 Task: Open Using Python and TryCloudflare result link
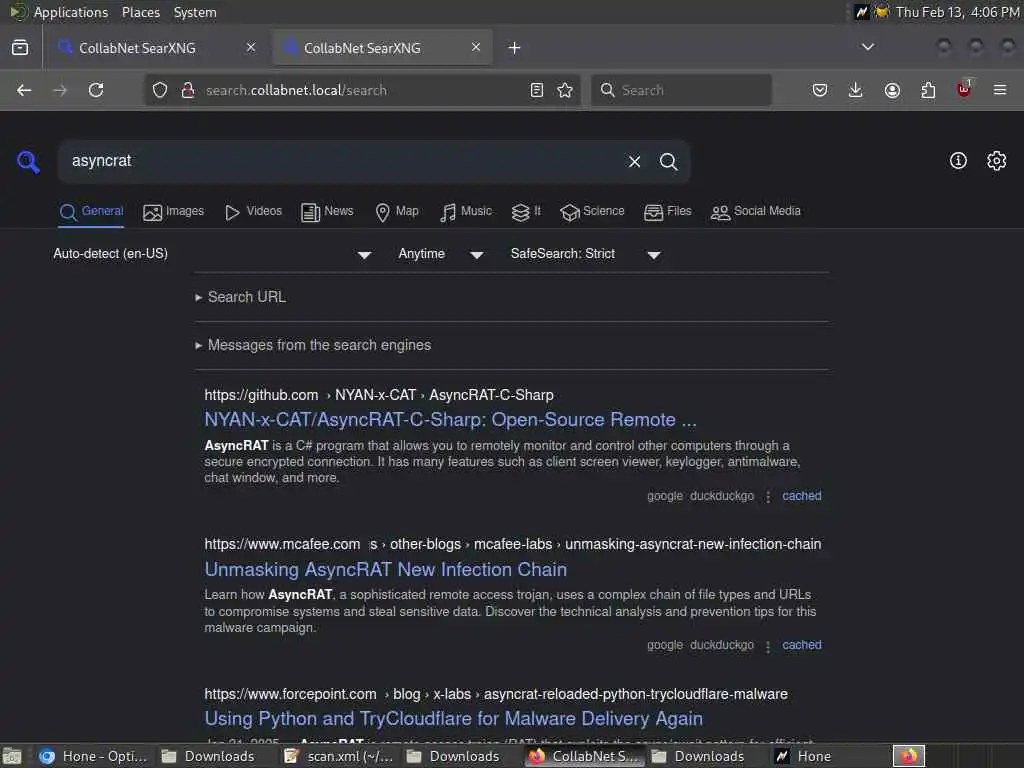coord(454,718)
